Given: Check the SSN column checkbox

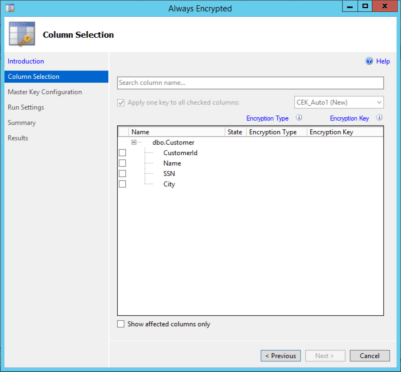Looking at the screenshot, I should (122, 173).
